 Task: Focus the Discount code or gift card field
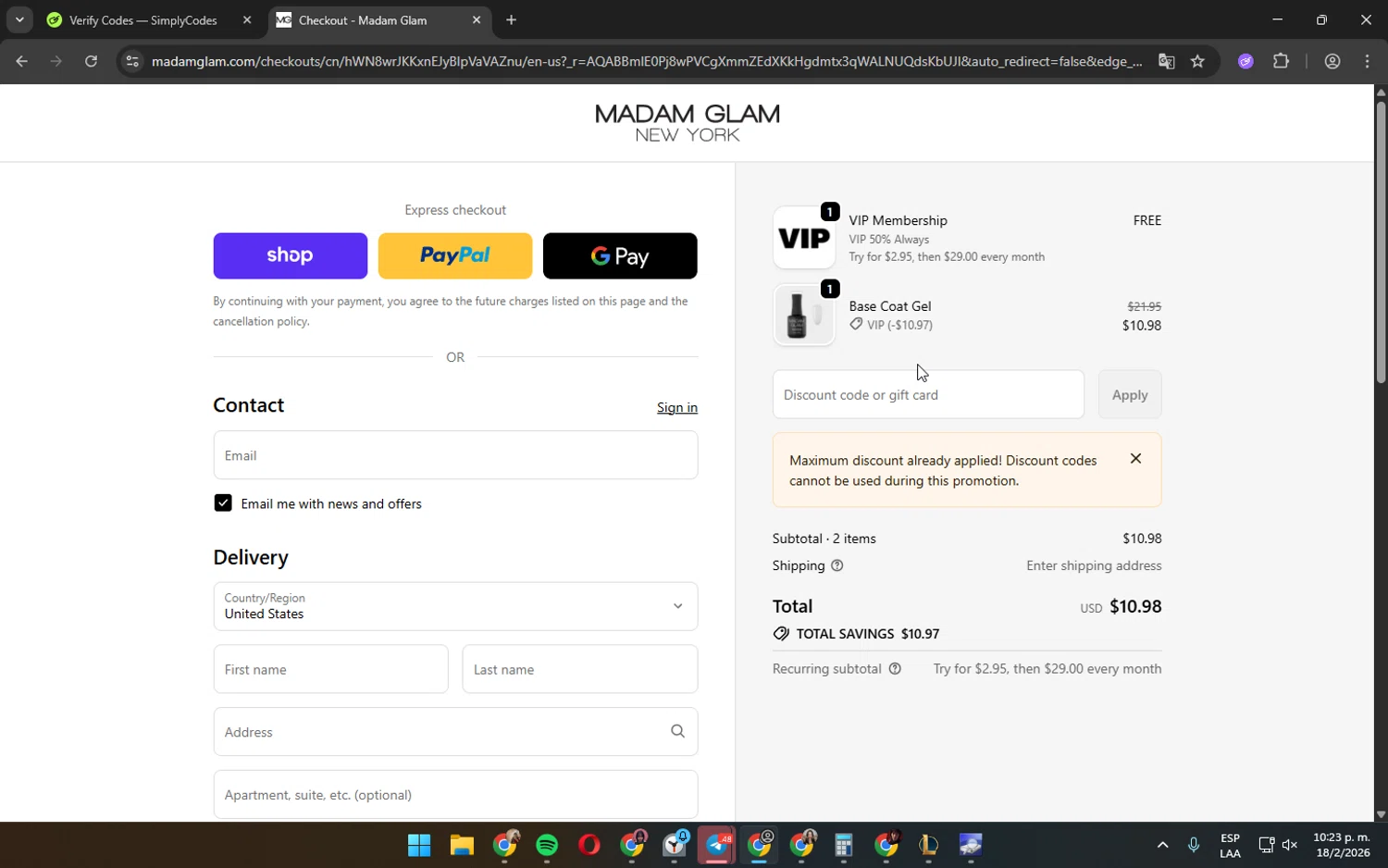point(928,394)
